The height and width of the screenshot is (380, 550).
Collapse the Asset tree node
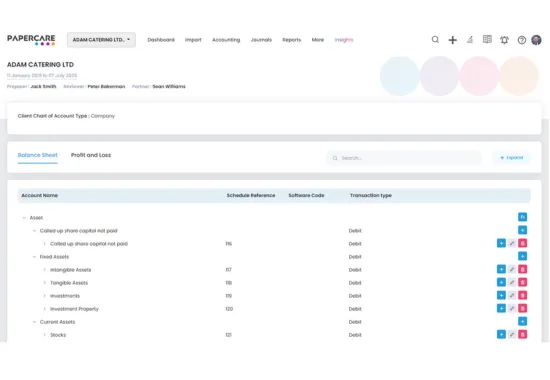(24, 218)
